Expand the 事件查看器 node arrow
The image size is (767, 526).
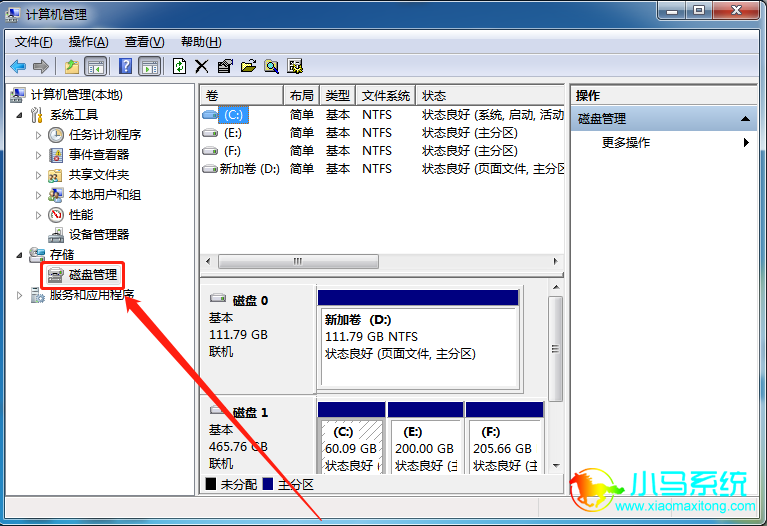pos(38,155)
